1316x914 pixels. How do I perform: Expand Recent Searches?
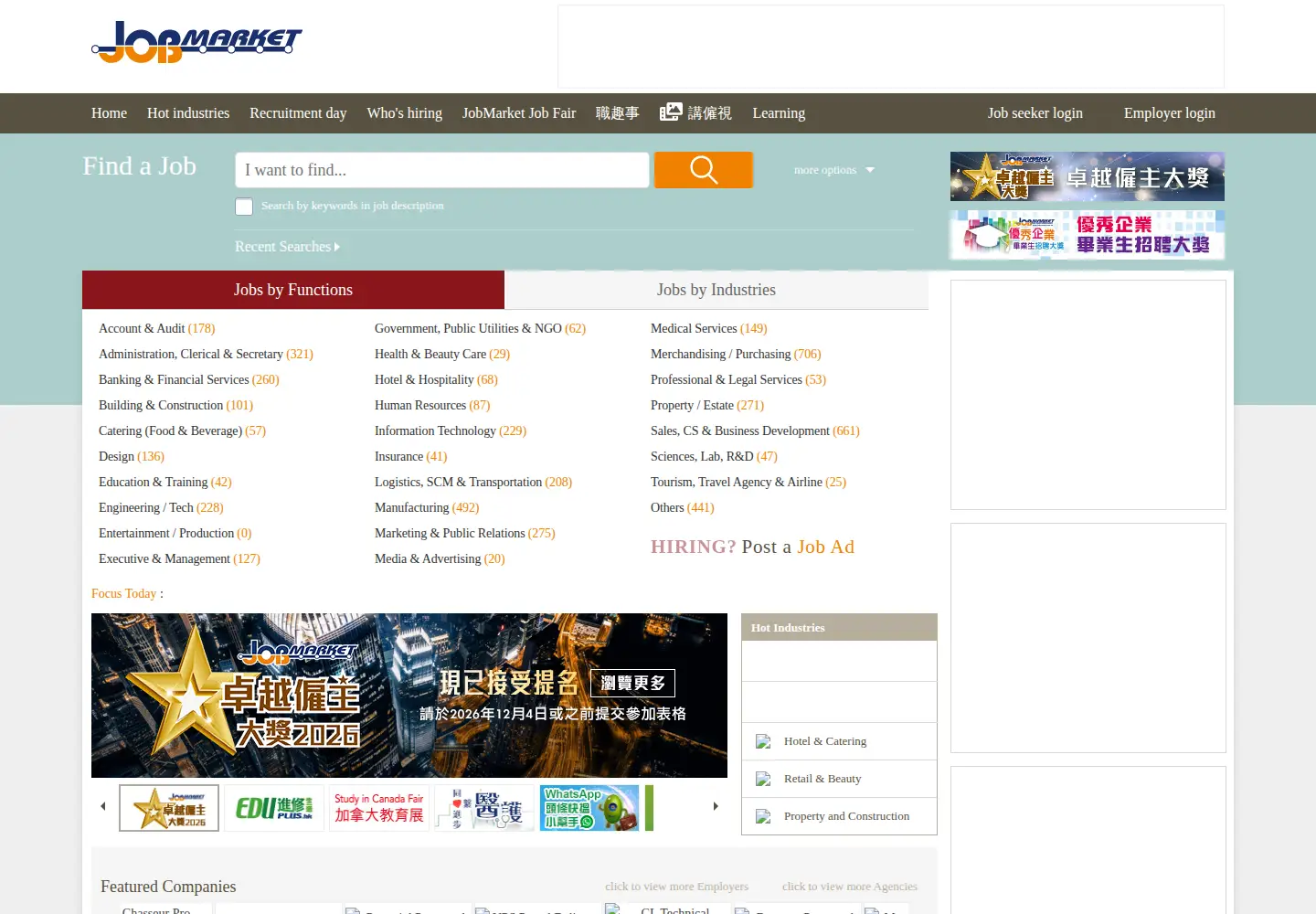tap(287, 247)
